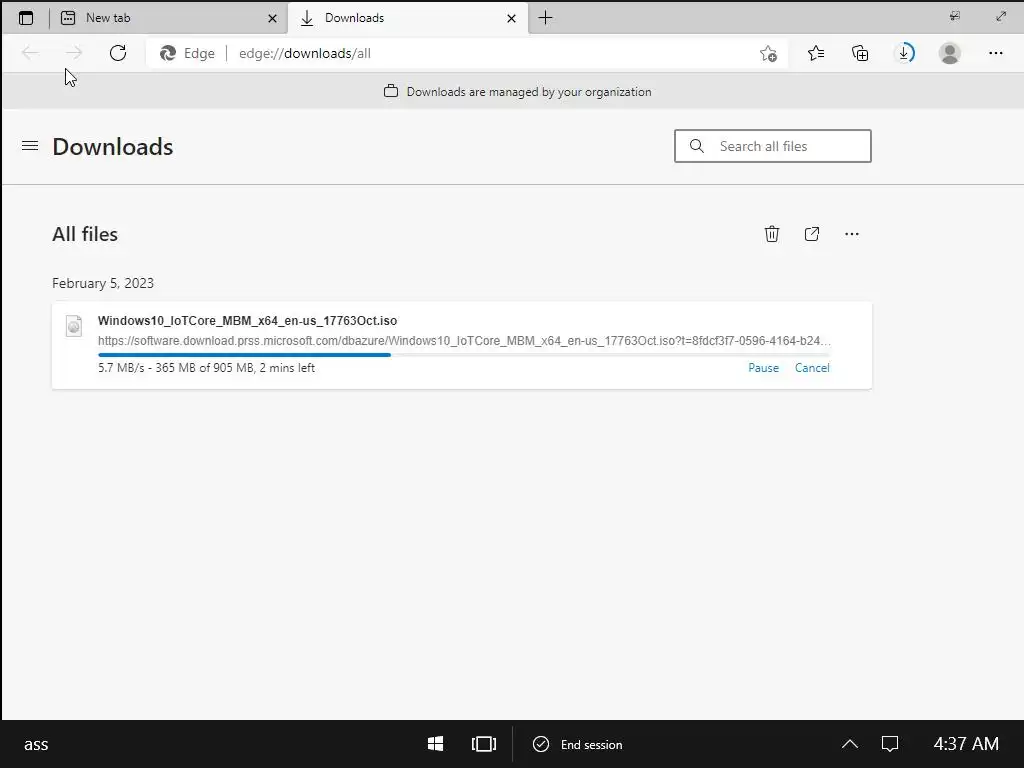Image resolution: width=1024 pixels, height=768 pixels.
Task: Show hidden tray icons chevron
Action: pos(850,744)
